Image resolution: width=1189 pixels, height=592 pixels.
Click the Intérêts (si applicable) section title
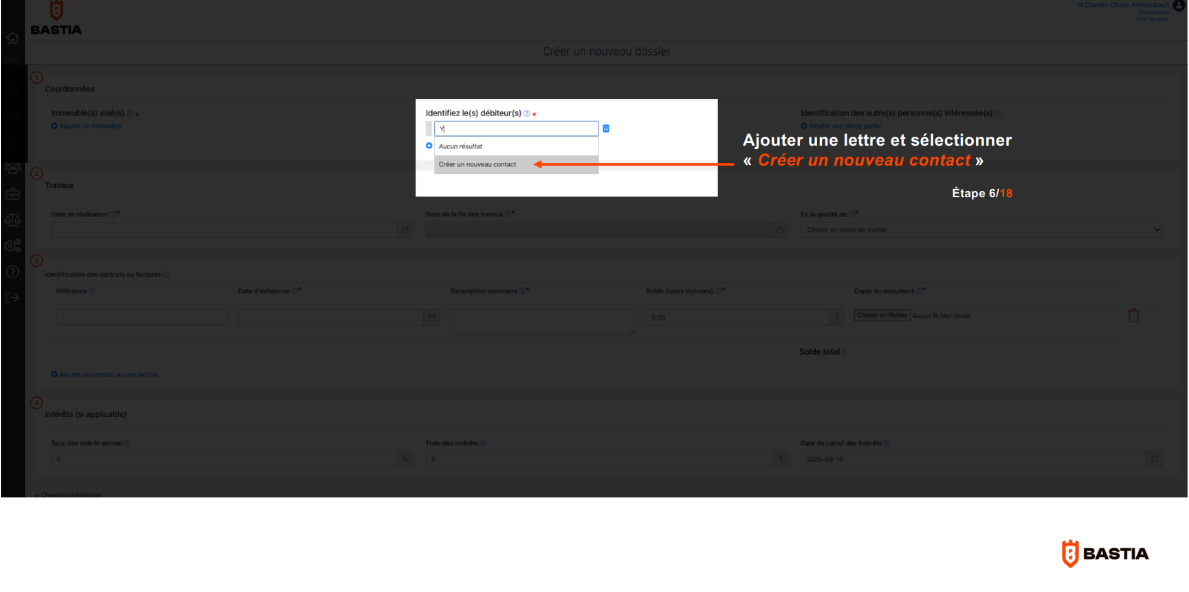coord(86,414)
